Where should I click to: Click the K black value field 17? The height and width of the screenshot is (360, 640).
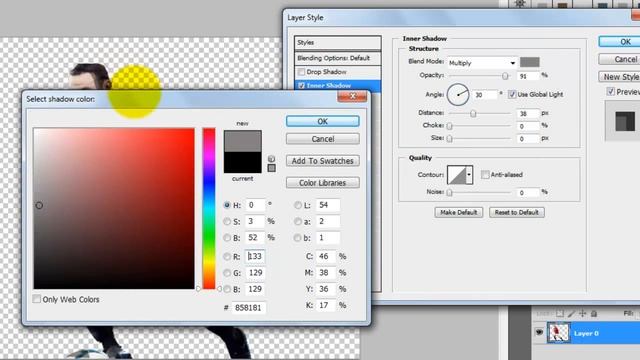pos(326,305)
